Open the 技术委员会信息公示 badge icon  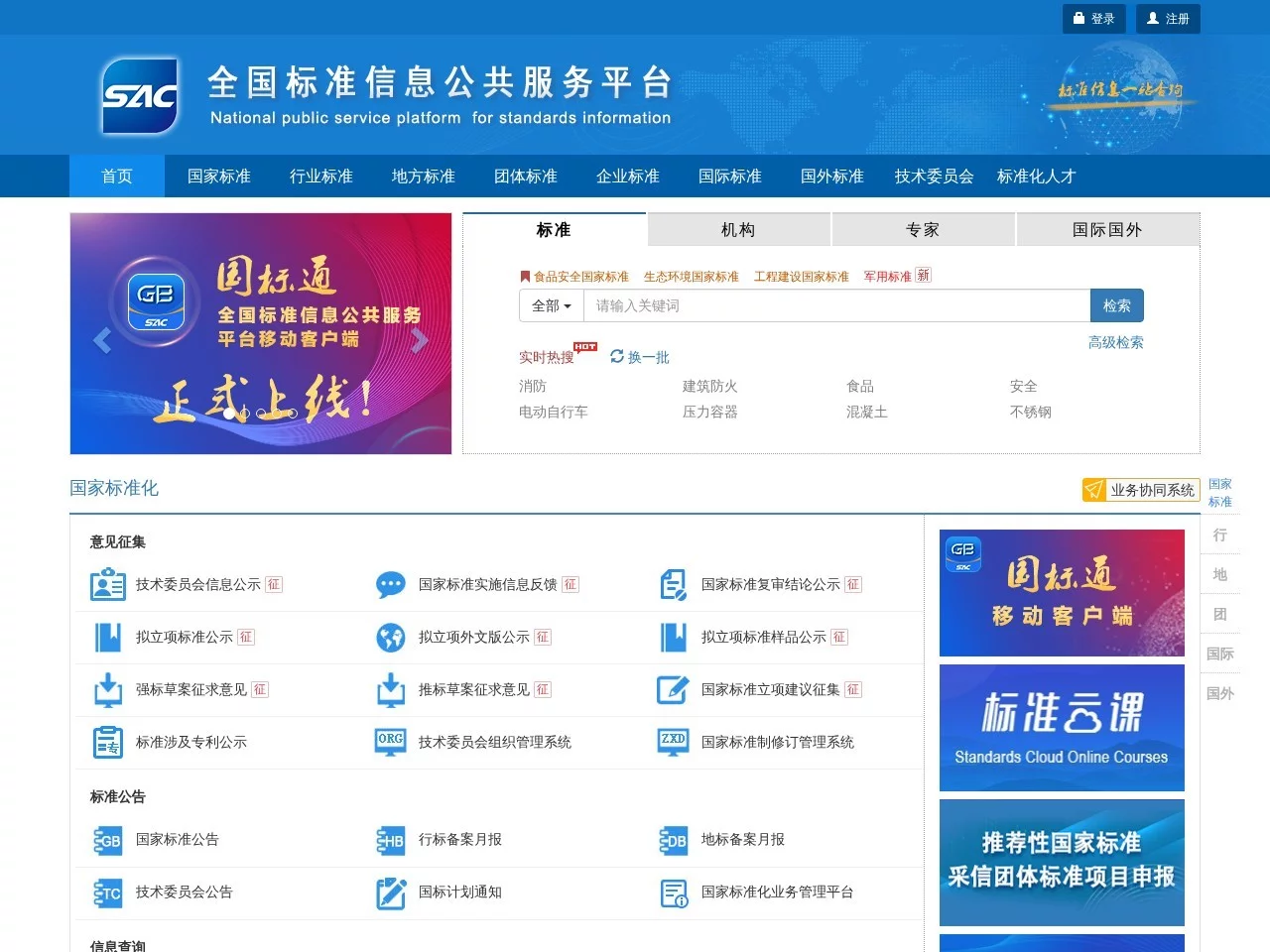(x=107, y=584)
